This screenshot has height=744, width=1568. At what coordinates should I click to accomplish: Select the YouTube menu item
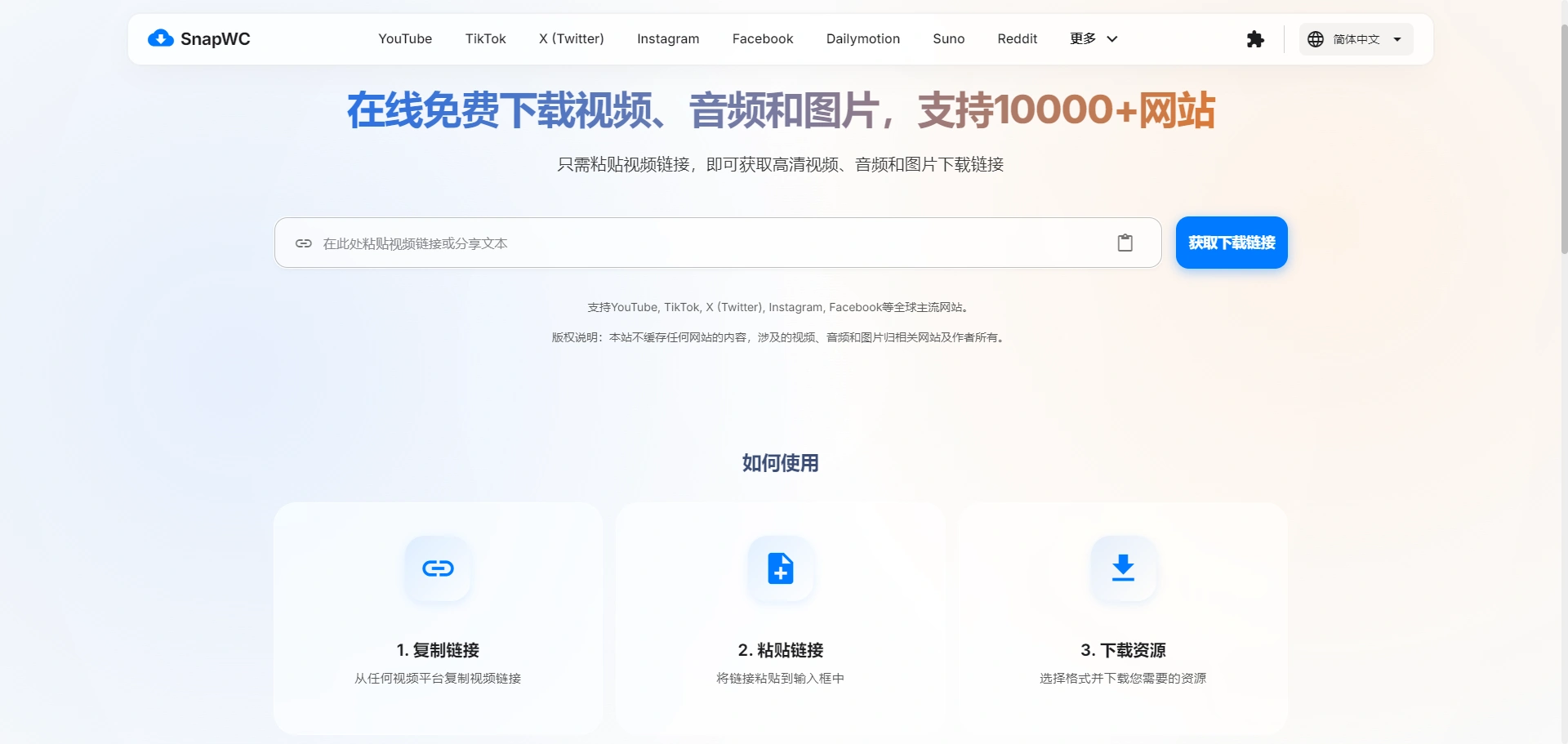pos(405,38)
